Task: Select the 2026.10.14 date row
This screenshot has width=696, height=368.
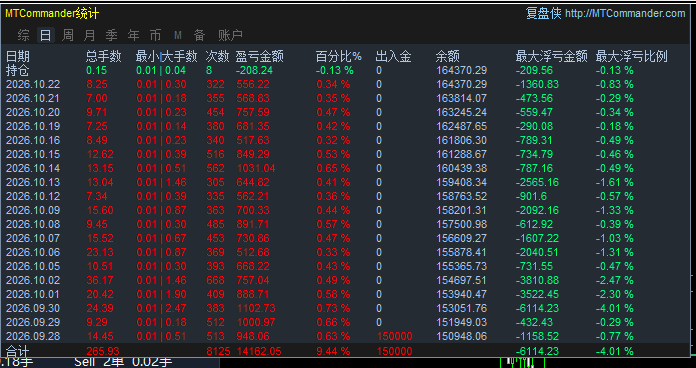Action: coord(32,168)
